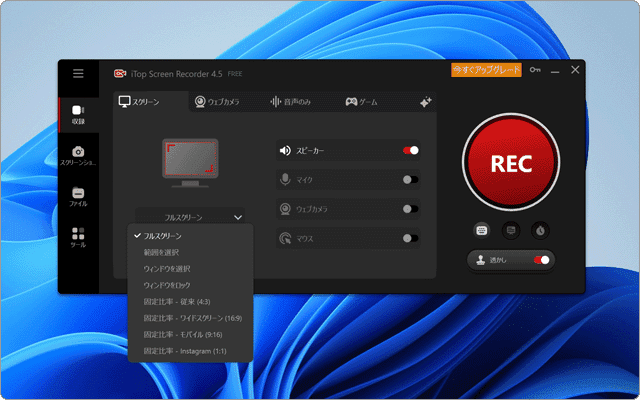This screenshot has height=400, width=640.
Task: Click the webcam icon in the ウェブカメラ row
Action: click(285, 209)
